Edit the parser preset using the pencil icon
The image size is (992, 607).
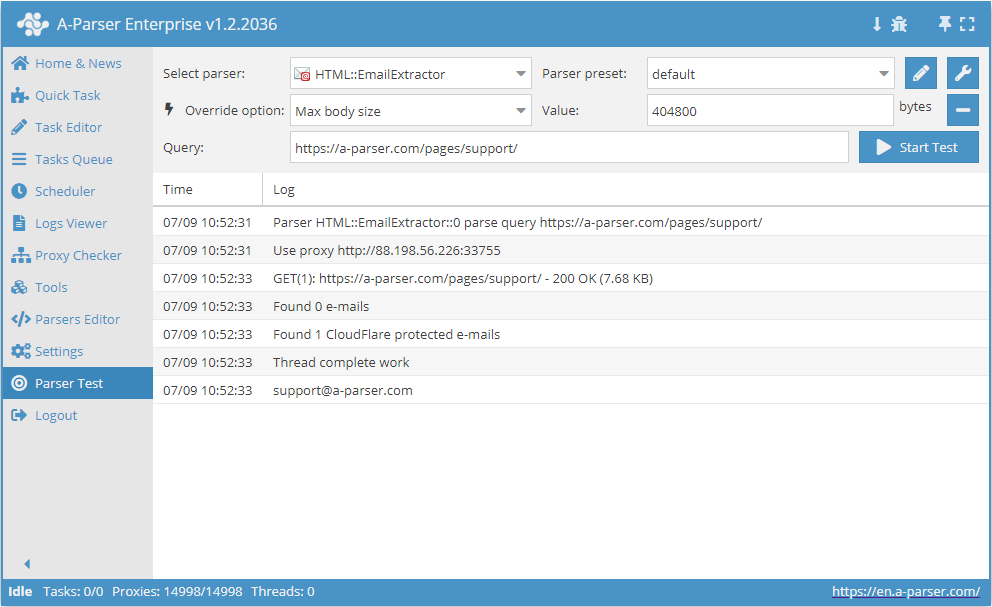pos(920,73)
